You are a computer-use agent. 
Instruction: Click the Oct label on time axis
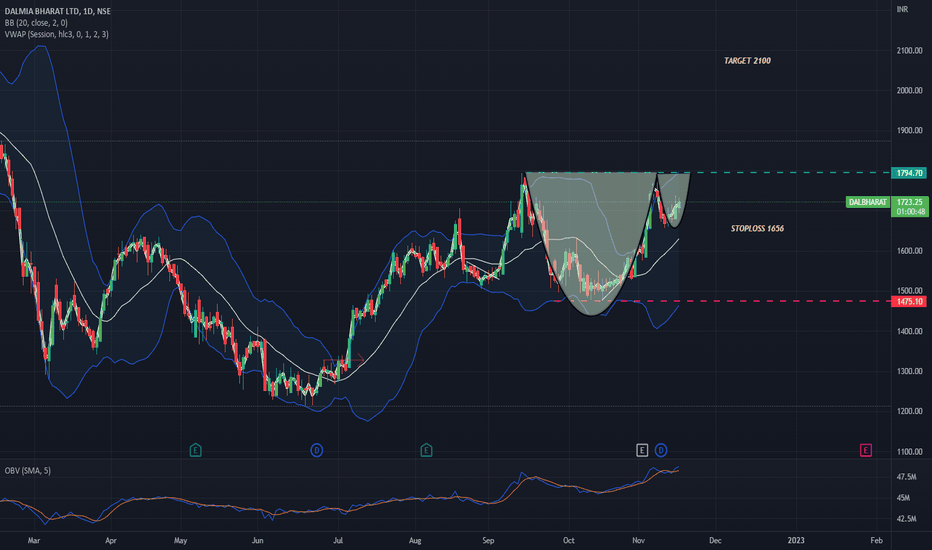[569, 540]
